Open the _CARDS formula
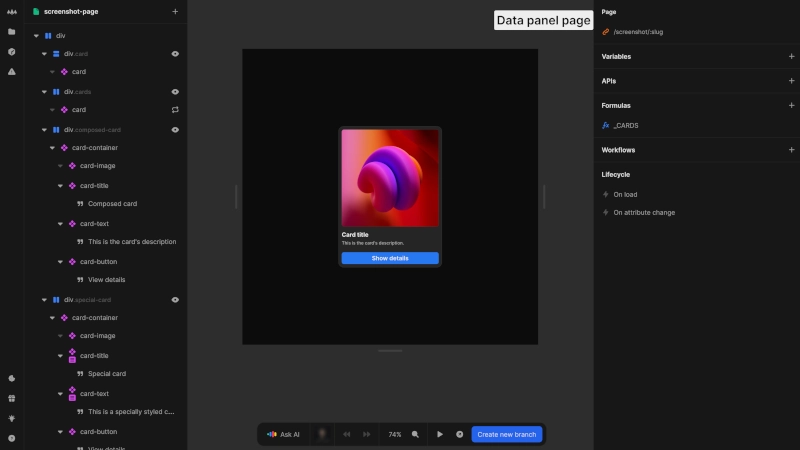Screen dimensions: 800x450 (x=626, y=125)
